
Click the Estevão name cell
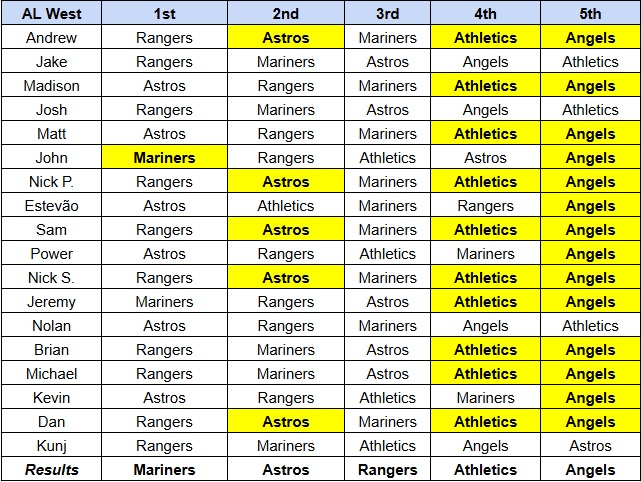[51, 206]
